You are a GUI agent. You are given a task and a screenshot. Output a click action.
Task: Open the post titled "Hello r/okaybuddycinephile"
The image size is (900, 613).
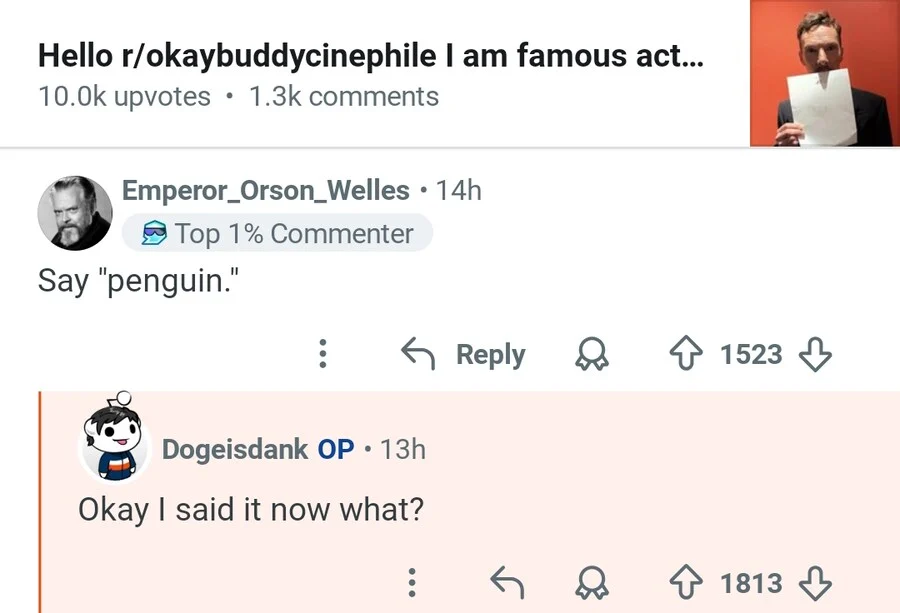click(x=370, y=56)
